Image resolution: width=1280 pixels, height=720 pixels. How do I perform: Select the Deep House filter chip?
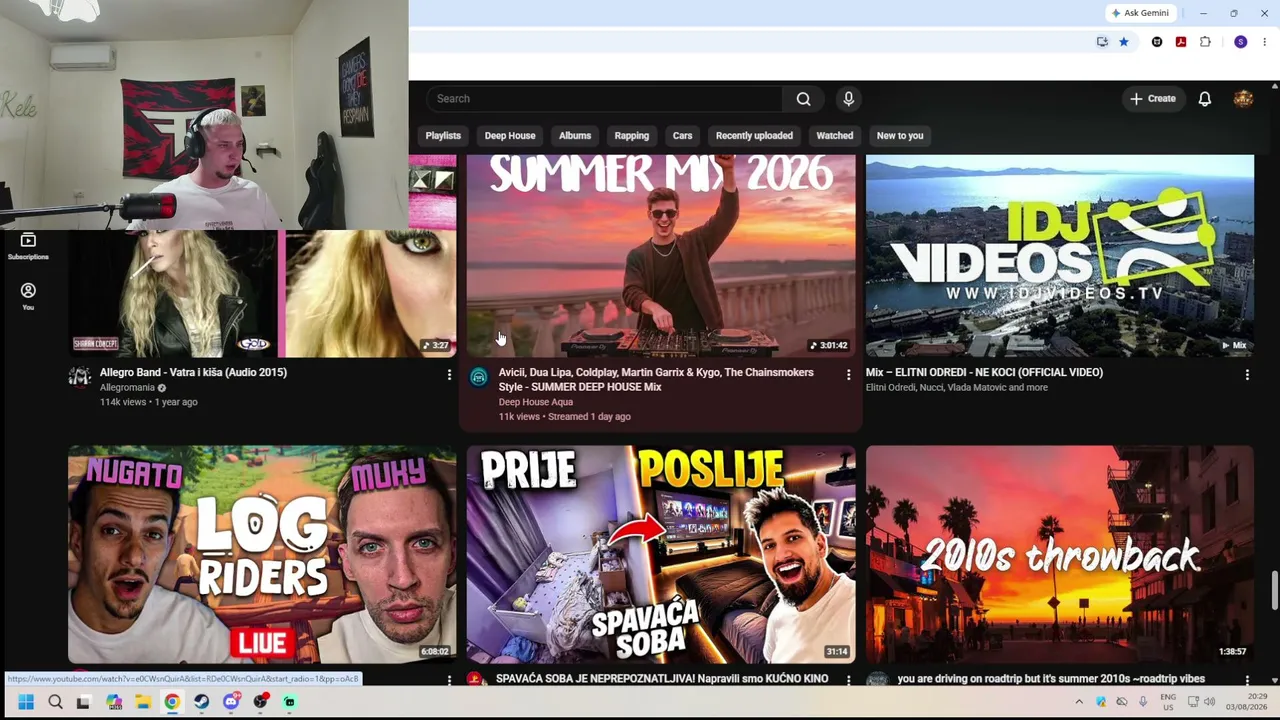click(510, 136)
